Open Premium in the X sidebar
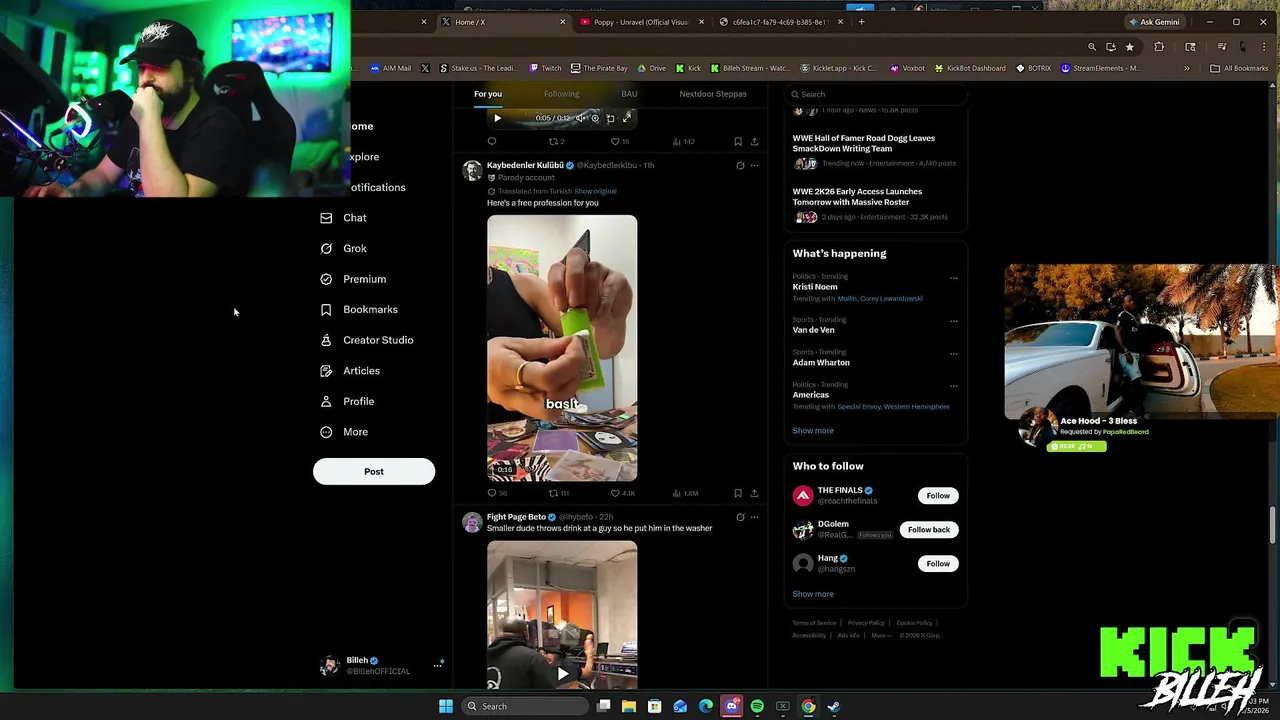The height and width of the screenshot is (720, 1280). point(353,279)
